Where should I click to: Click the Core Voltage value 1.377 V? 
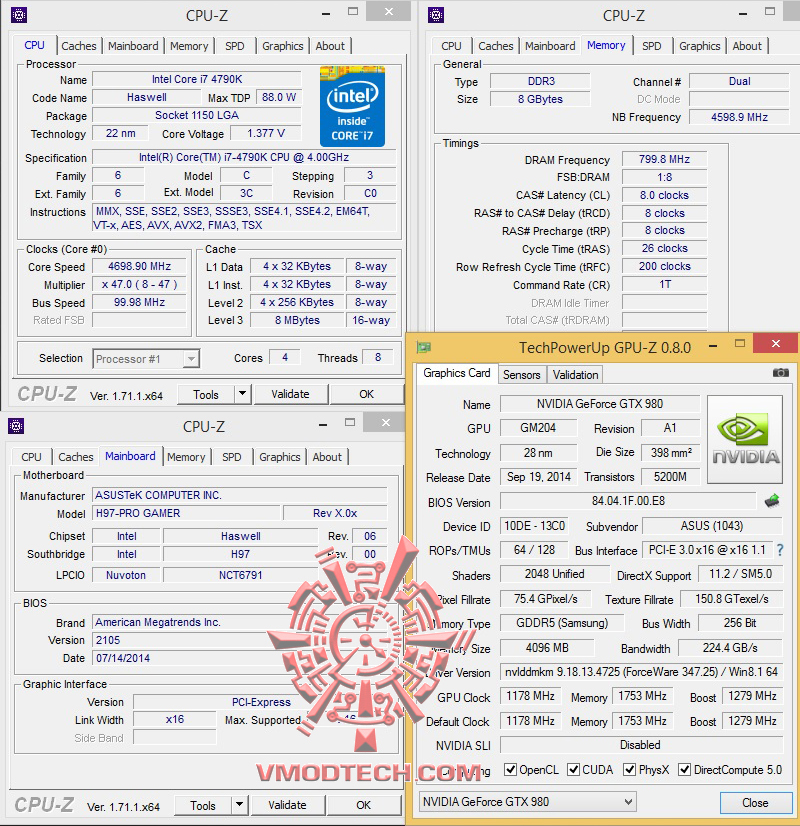(x=266, y=133)
